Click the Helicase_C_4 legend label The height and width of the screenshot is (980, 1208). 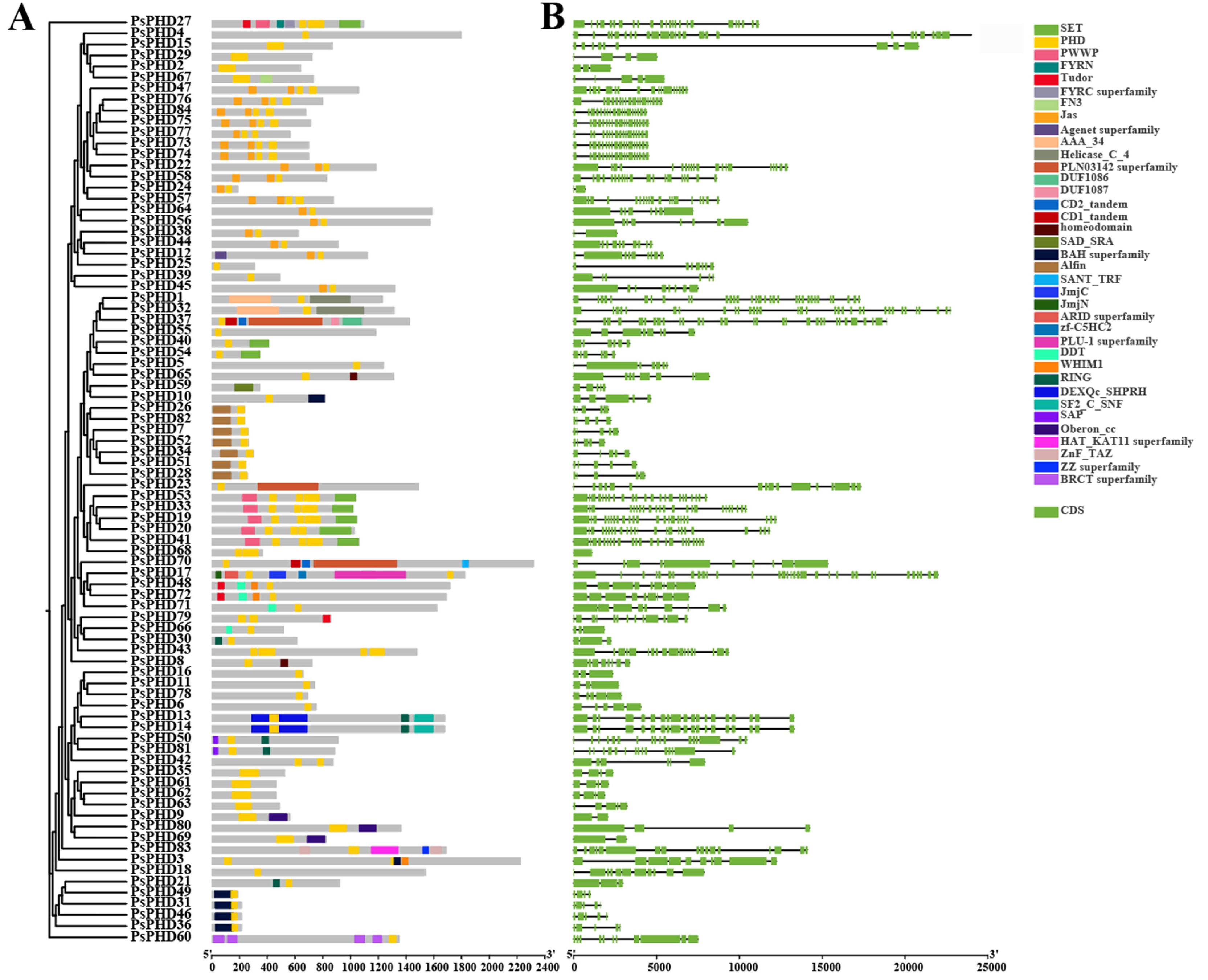point(1094,155)
